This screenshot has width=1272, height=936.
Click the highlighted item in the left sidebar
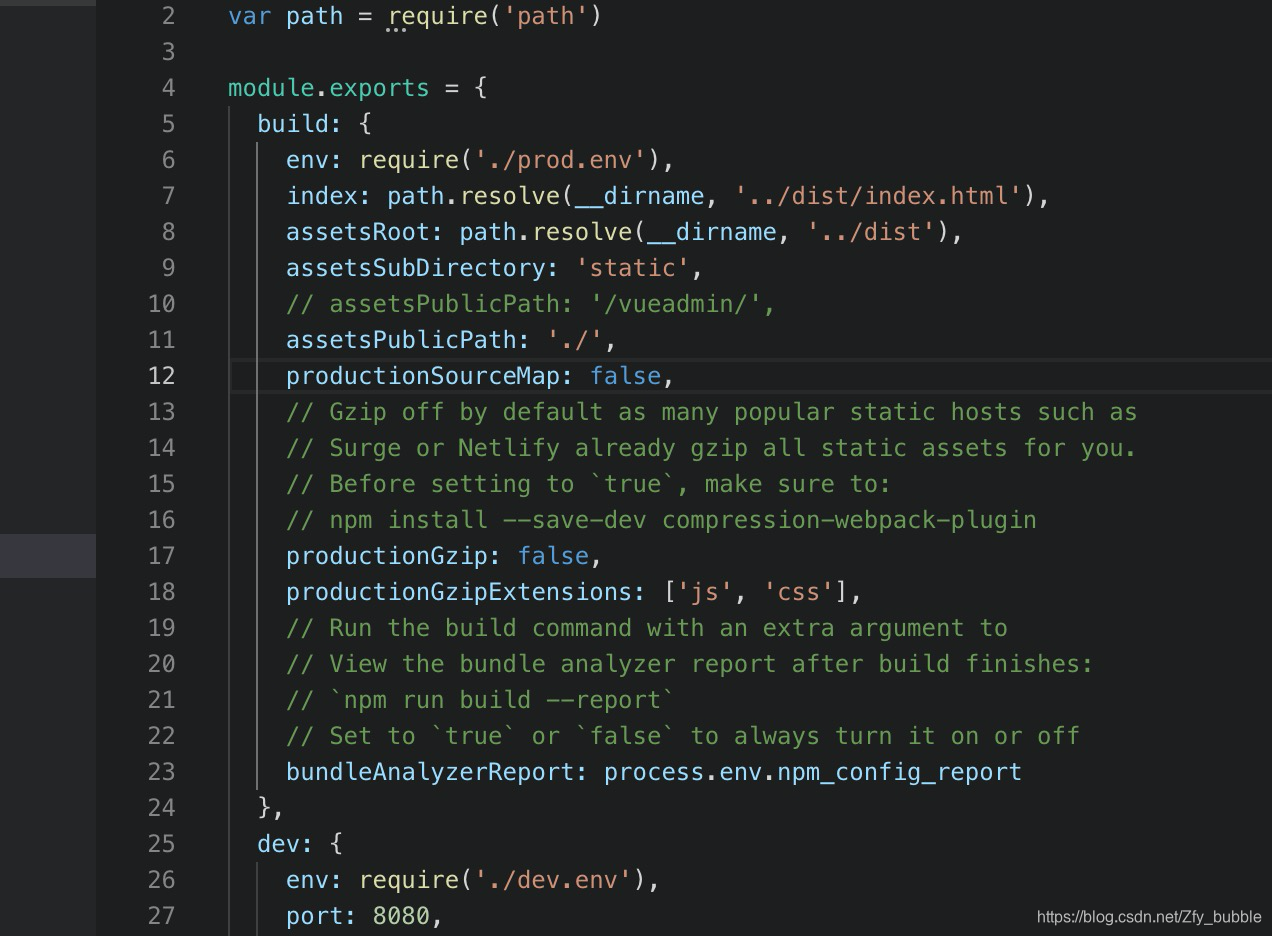(48, 556)
